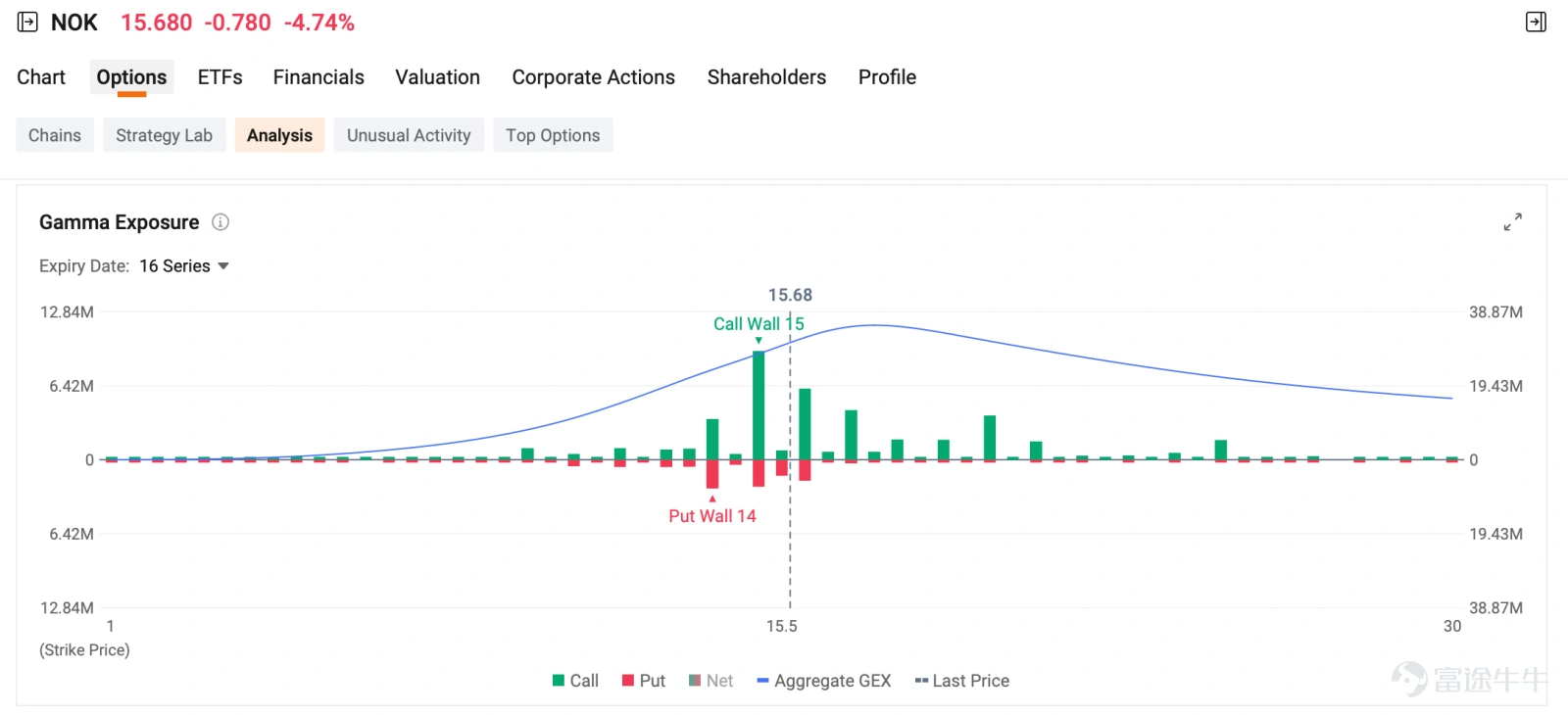Click the -4.74% price change value
Image resolution: width=1568 pixels, height=715 pixels.
(x=319, y=23)
